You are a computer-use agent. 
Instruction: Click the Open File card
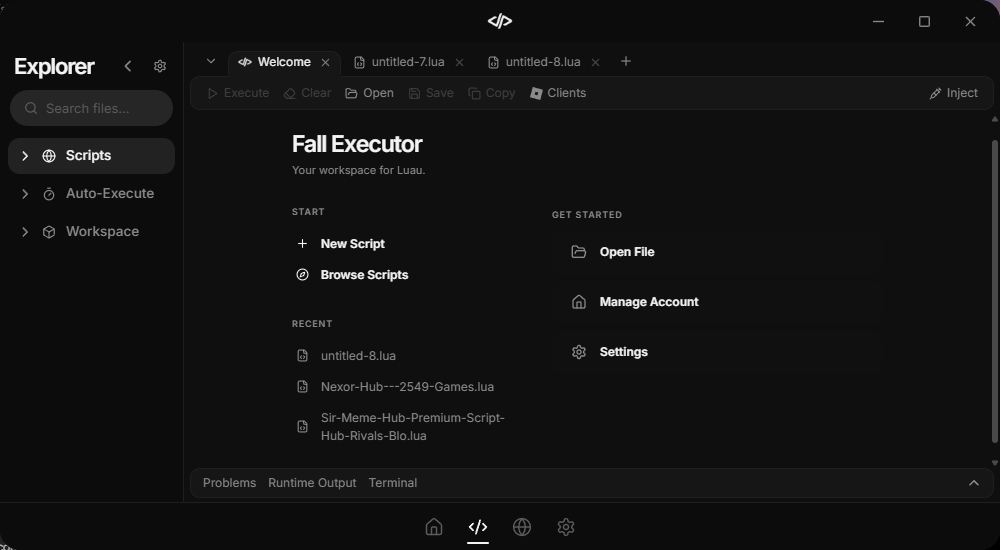(x=718, y=252)
